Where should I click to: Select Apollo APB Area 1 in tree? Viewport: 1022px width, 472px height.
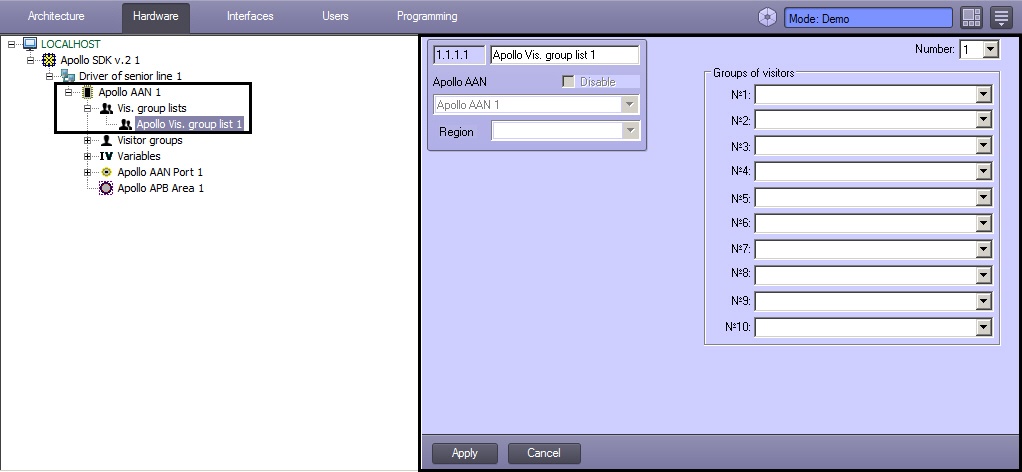(160, 188)
